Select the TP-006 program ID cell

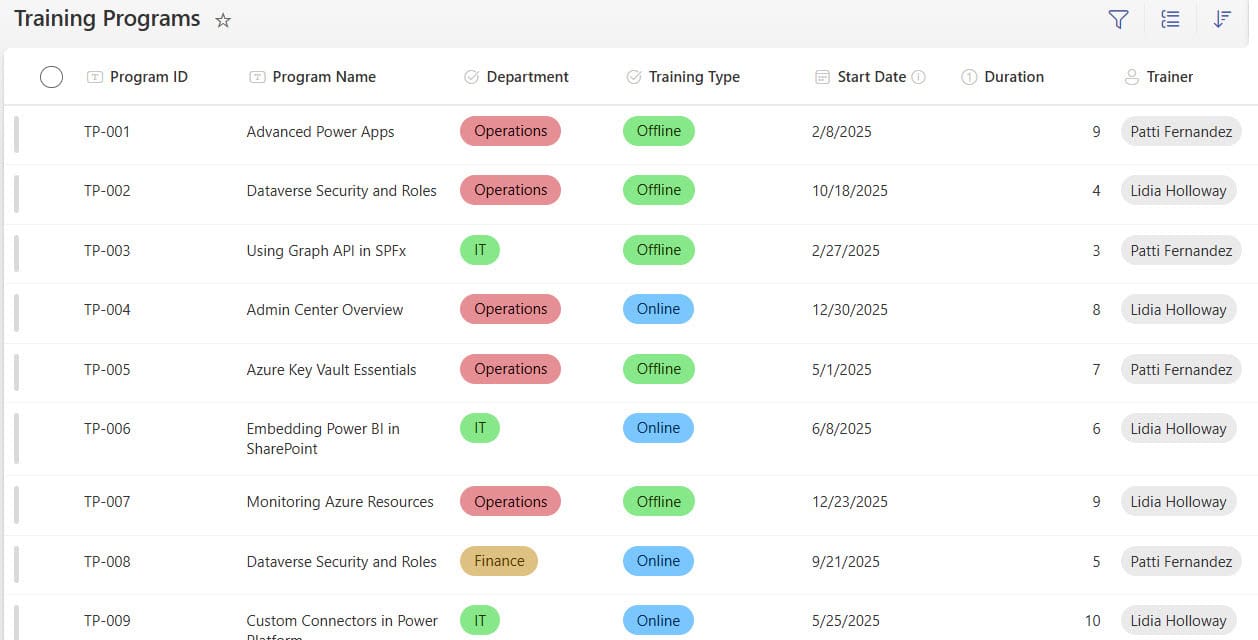(x=107, y=429)
